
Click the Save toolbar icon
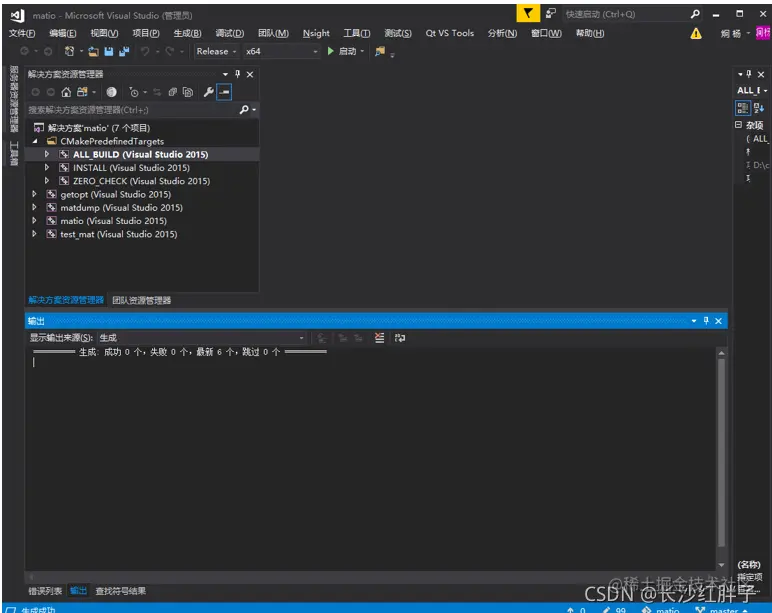pos(109,51)
